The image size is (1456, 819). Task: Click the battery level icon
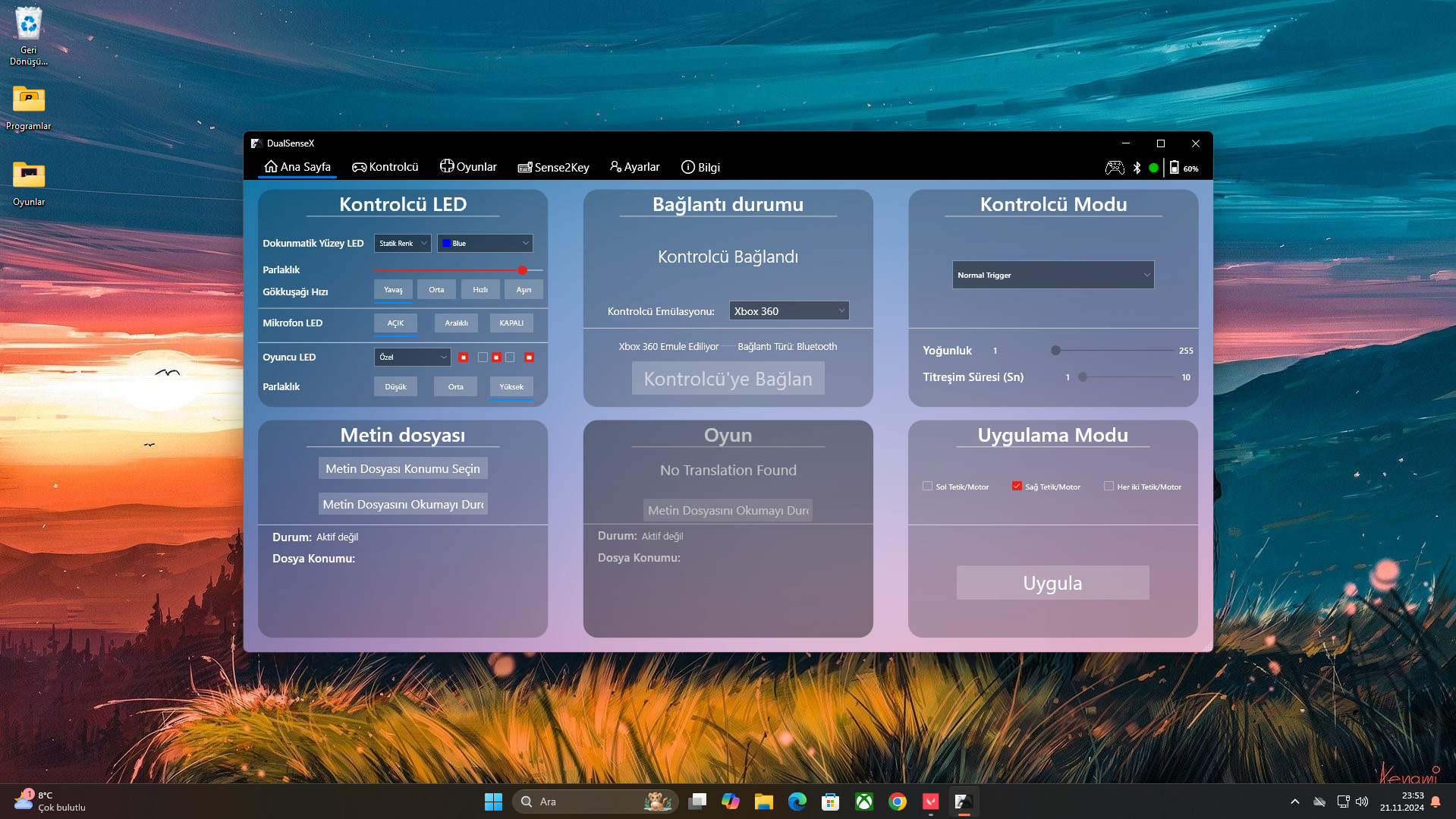(1174, 168)
